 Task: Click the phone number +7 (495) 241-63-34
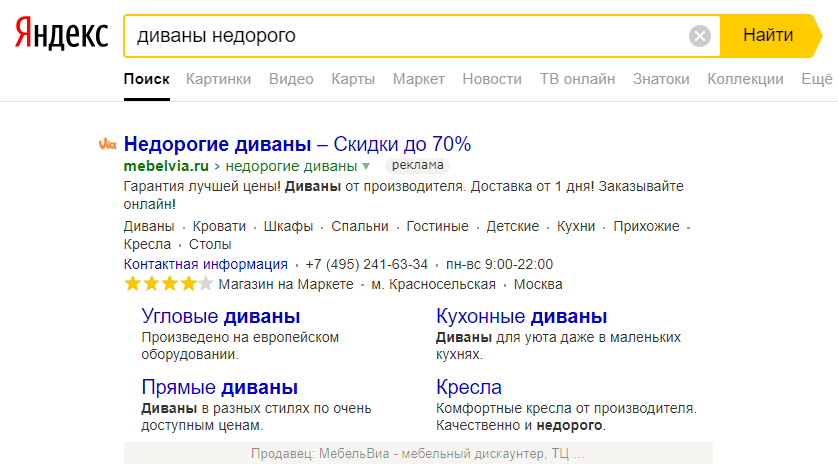[367, 264]
